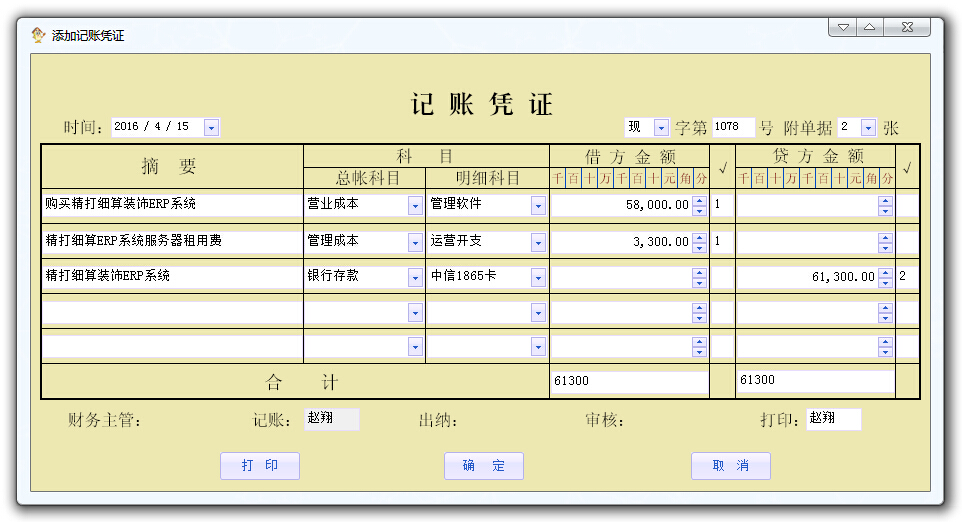Viewport: 962px width, 522px height.
Task: Click the empty summary field in fourth row
Action: [172, 312]
